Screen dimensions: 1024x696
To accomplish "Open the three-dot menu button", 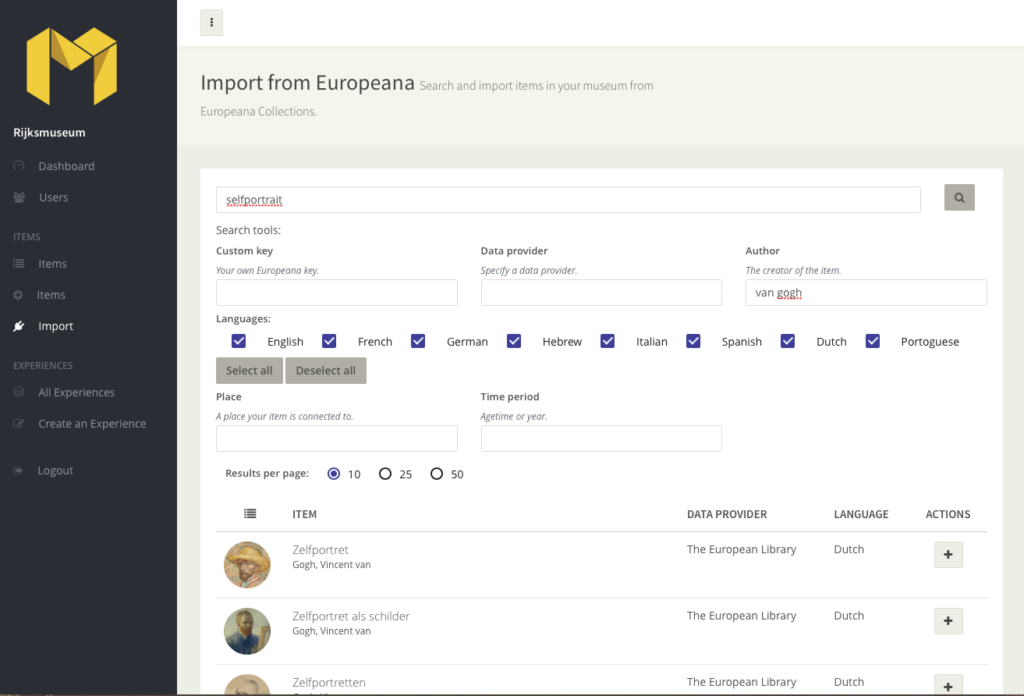I will [212, 23].
